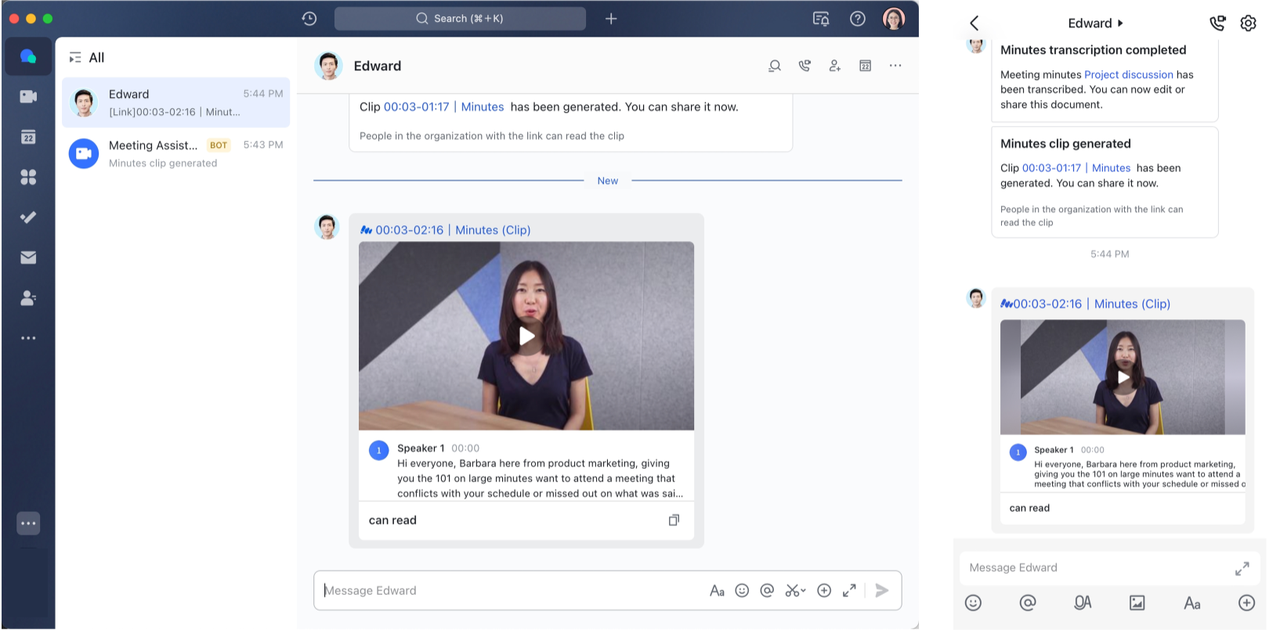
Task: Open the more options menu in chat header
Action: pos(895,66)
